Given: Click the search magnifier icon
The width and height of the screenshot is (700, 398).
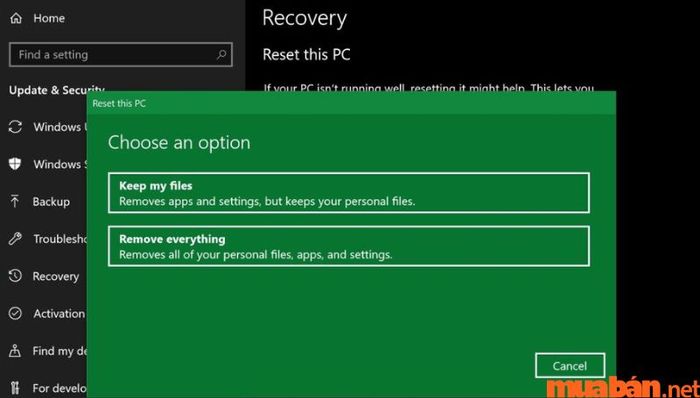Looking at the screenshot, I should (221, 55).
